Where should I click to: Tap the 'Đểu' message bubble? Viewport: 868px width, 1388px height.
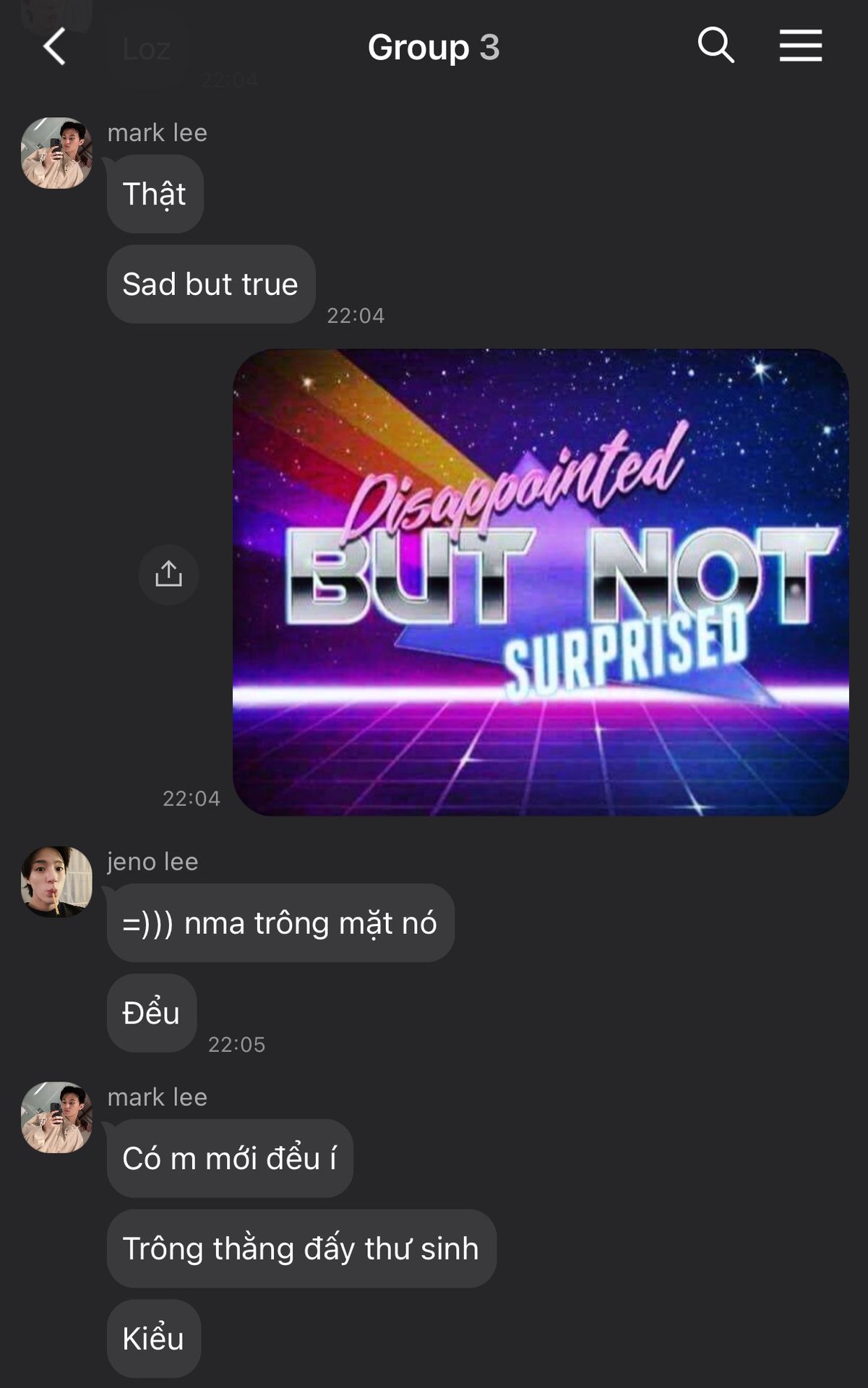pos(152,1013)
